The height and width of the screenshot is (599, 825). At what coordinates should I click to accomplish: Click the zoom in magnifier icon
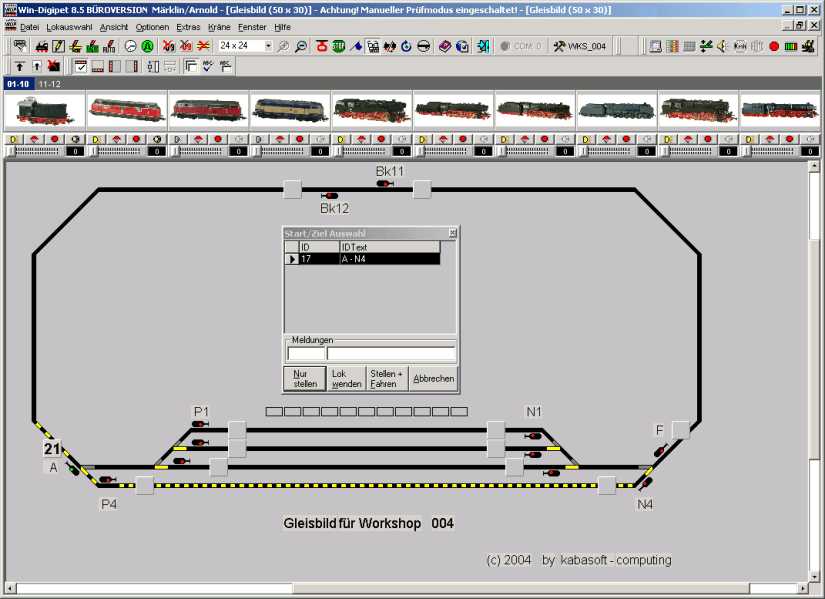click(x=284, y=46)
